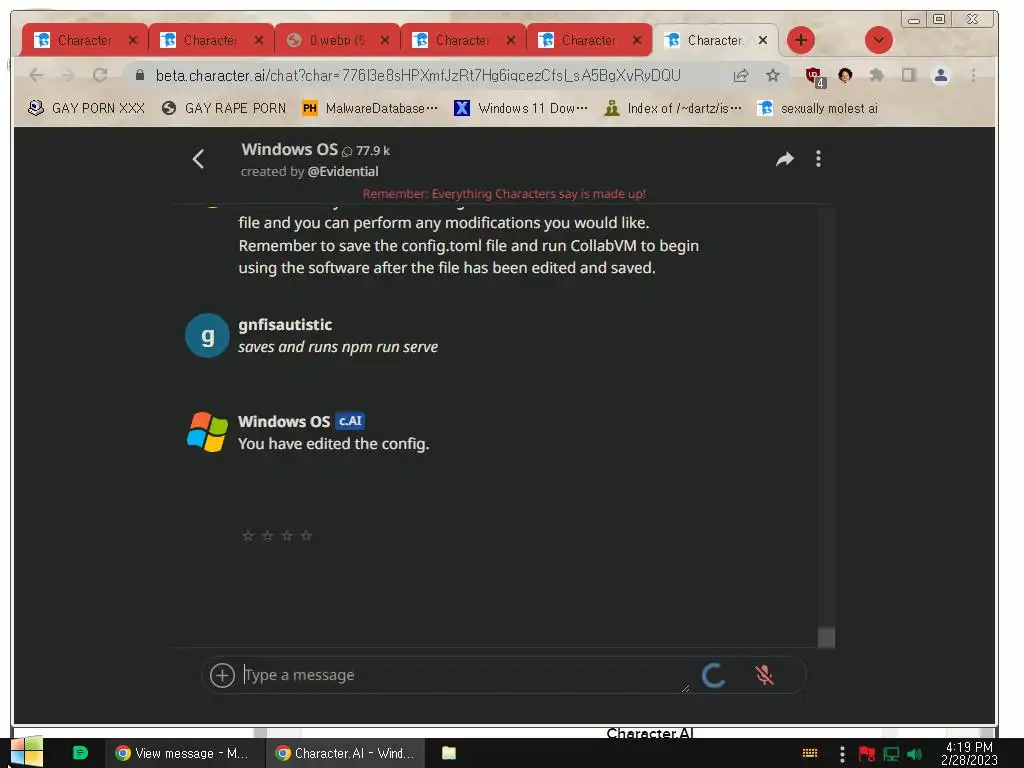Image resolution: width=1024 pixels, height=768 pixels.
Task: Close the 0.webp tab
Action: coord(385,40)
